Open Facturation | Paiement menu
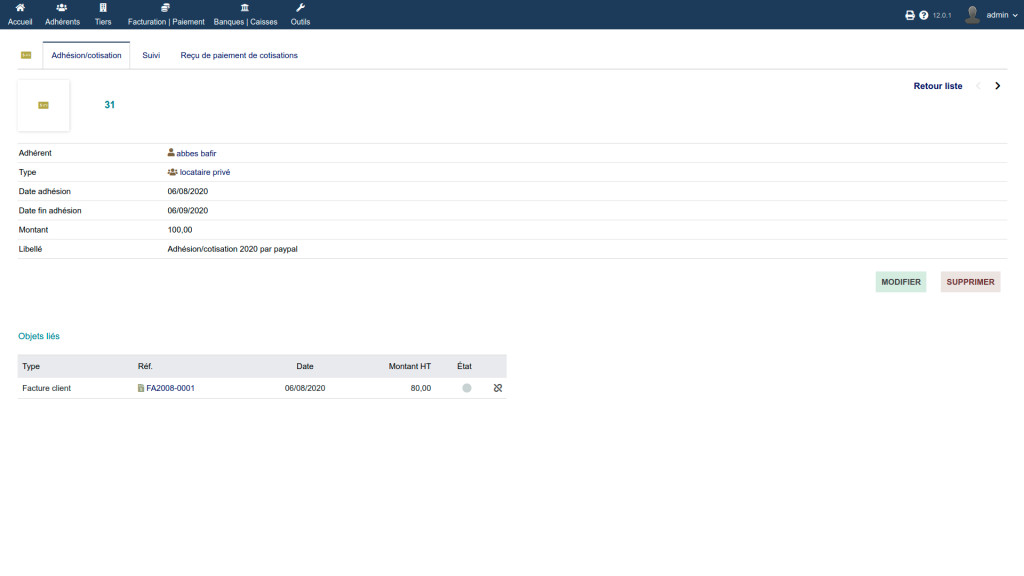 pos(166,14)
